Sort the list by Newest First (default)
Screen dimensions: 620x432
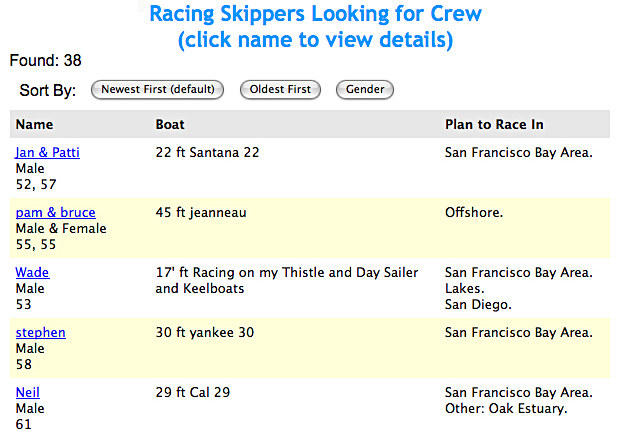[157, 90]
